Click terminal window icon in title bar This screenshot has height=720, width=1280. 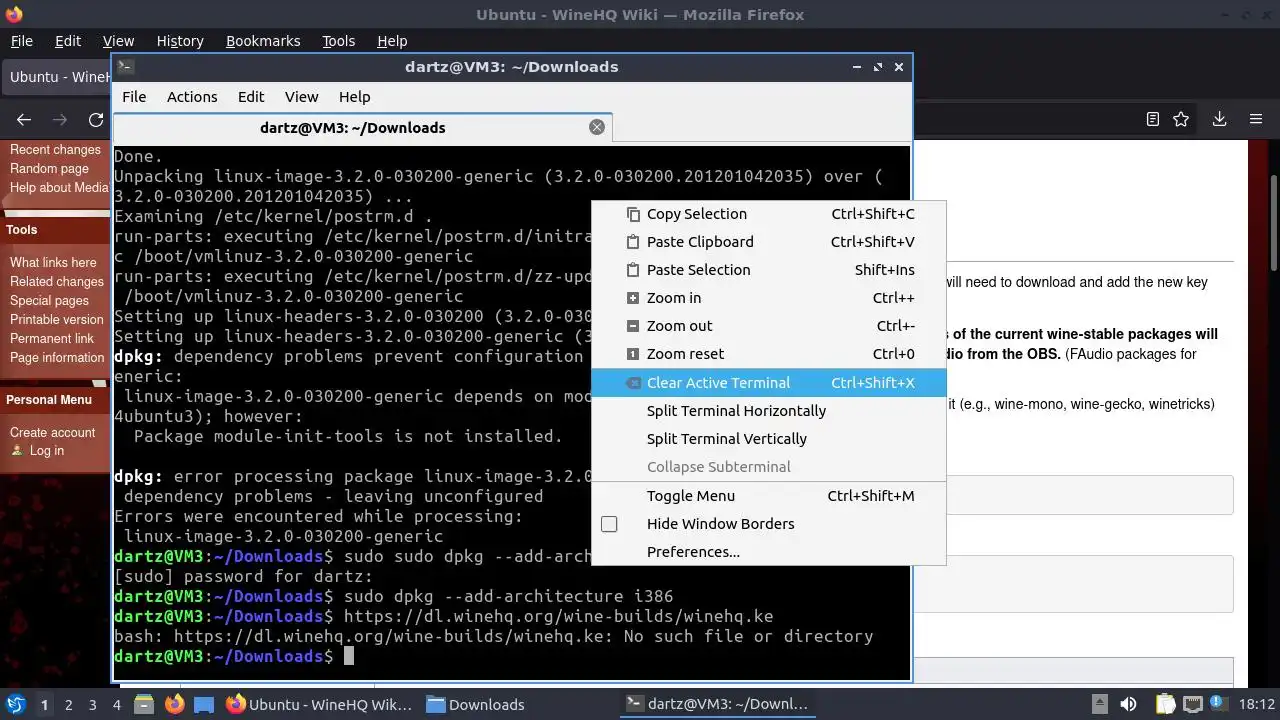125,67
